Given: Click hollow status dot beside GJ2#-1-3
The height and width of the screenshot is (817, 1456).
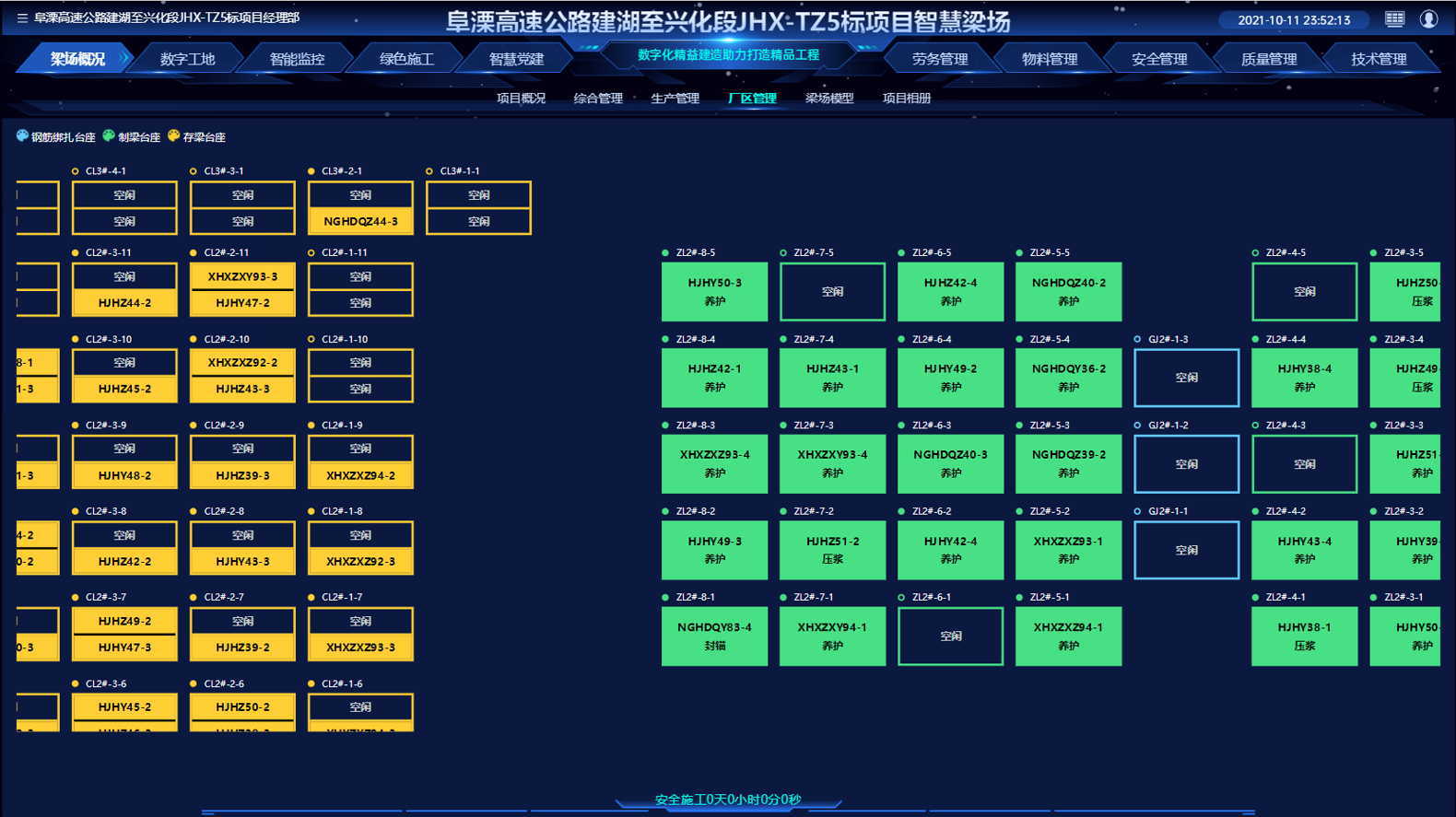Looking at the screenshot, I should [x=1137, y=339].
